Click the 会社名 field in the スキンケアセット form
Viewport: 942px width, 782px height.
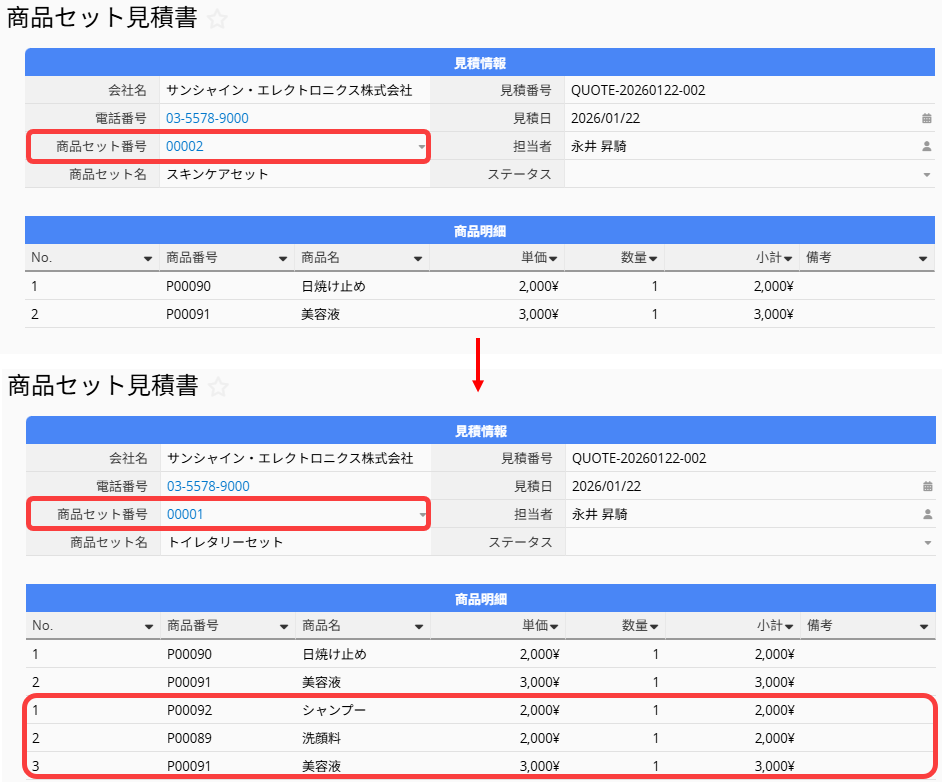pos(289,90)
